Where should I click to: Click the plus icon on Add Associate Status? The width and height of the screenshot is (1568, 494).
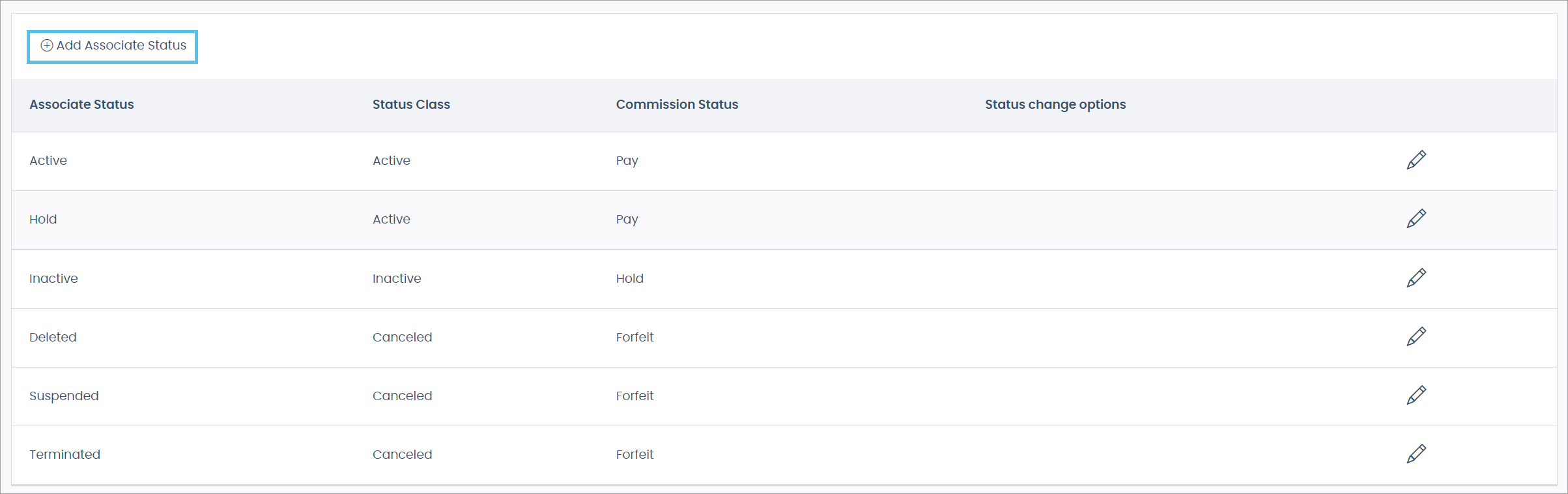[46, 45]
